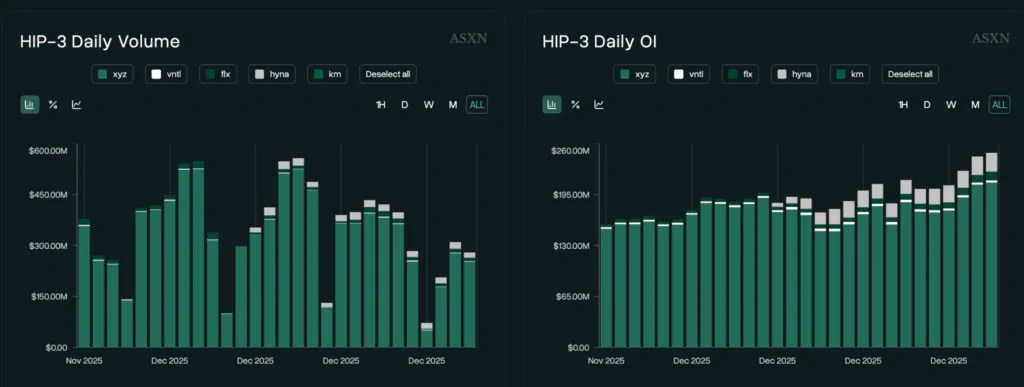The image size is (1024, 387).
Task: Click the lowest-volume bar under $150M near the Volume chart's end
Action: coord(426,335)
